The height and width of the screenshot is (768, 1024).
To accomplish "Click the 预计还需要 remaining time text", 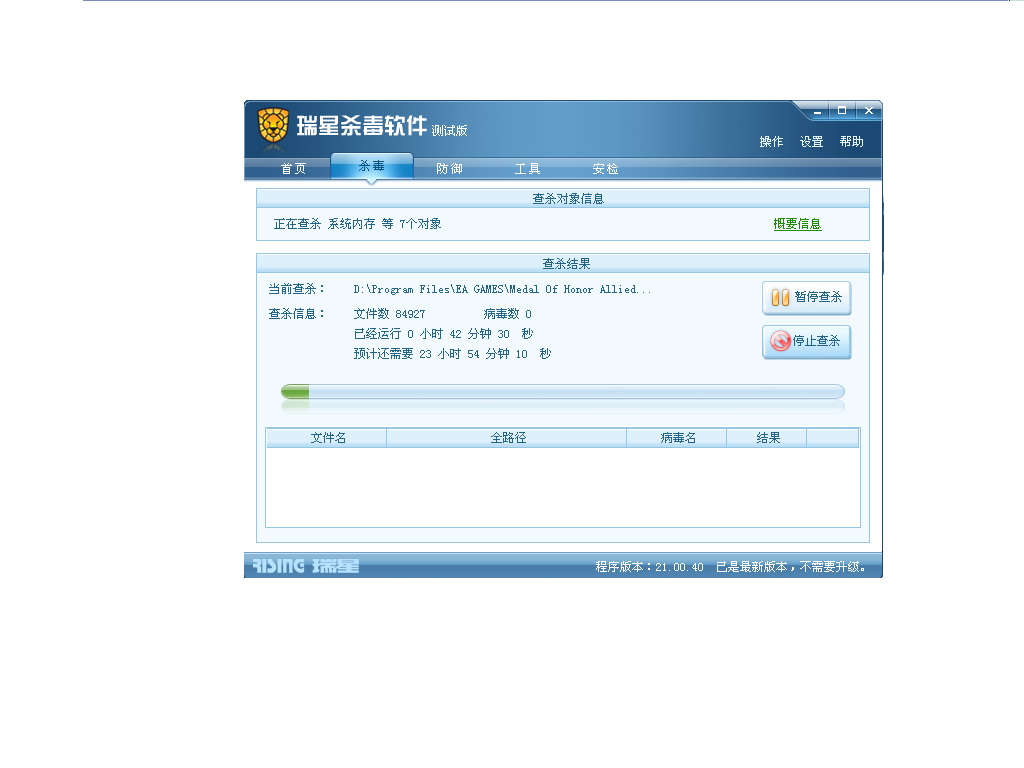I will click(453, 354).
